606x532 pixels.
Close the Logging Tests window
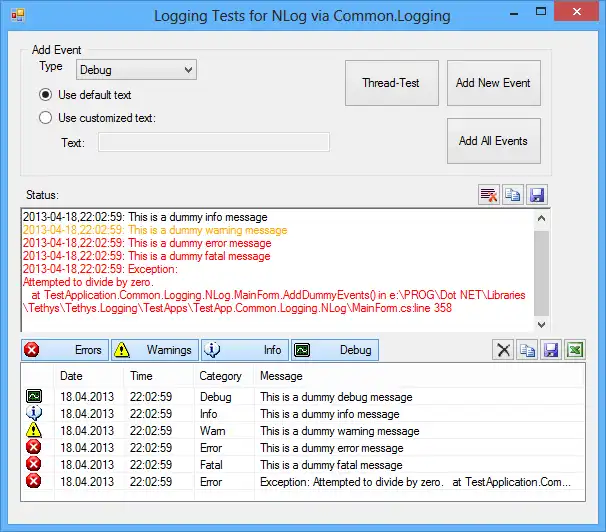[x=576, y=12]
